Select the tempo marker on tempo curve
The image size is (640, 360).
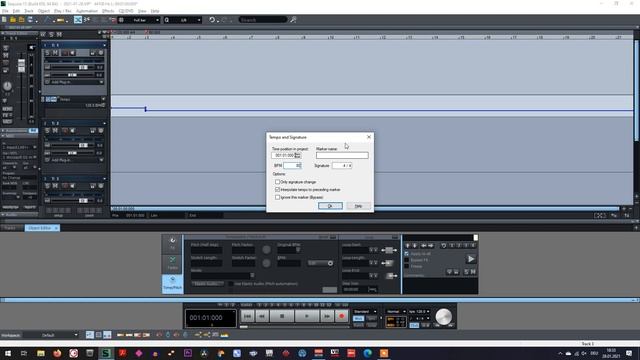tap(145, 109)
